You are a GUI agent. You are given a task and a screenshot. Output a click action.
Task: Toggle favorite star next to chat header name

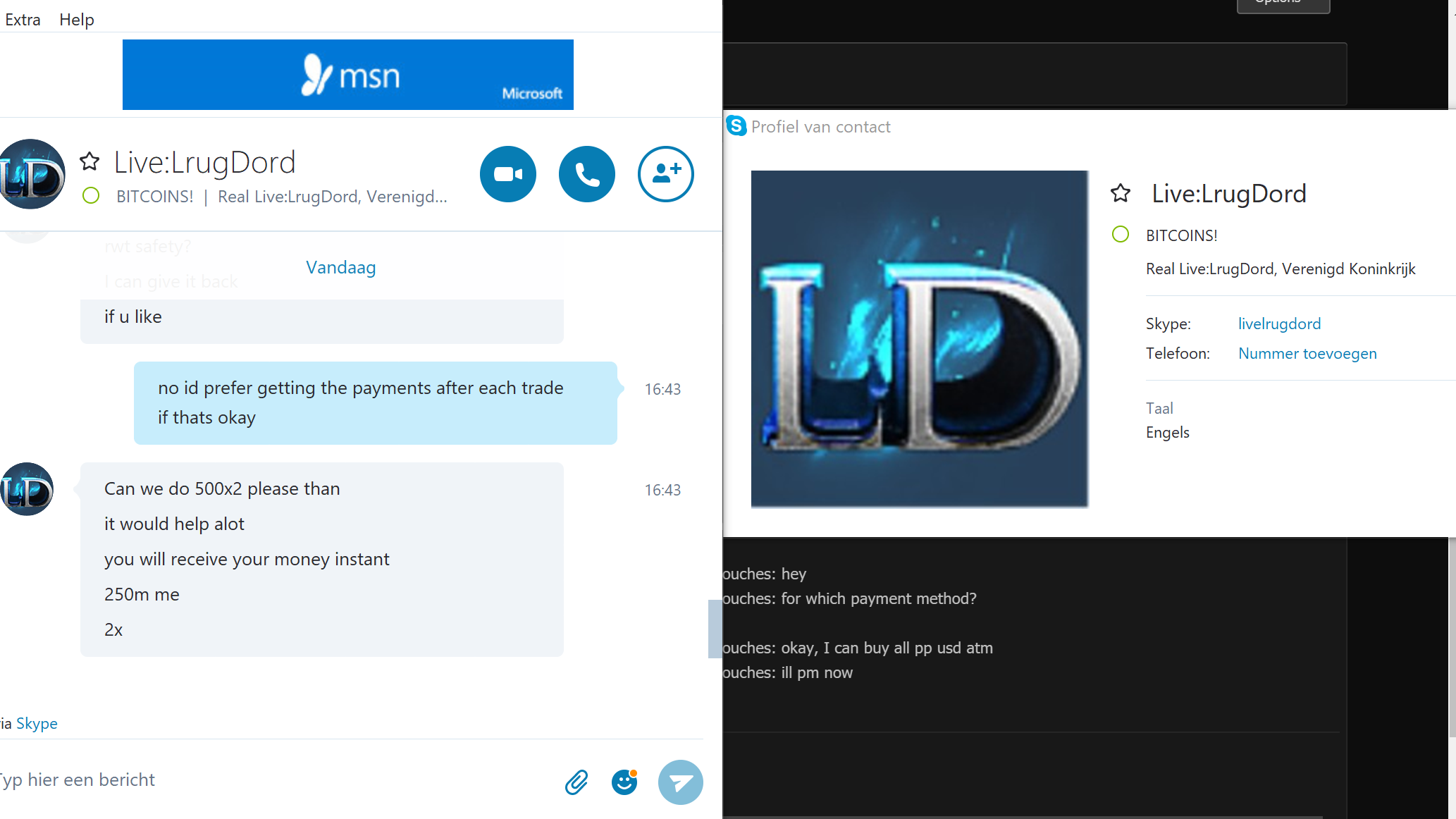click(x=90, y=161)
